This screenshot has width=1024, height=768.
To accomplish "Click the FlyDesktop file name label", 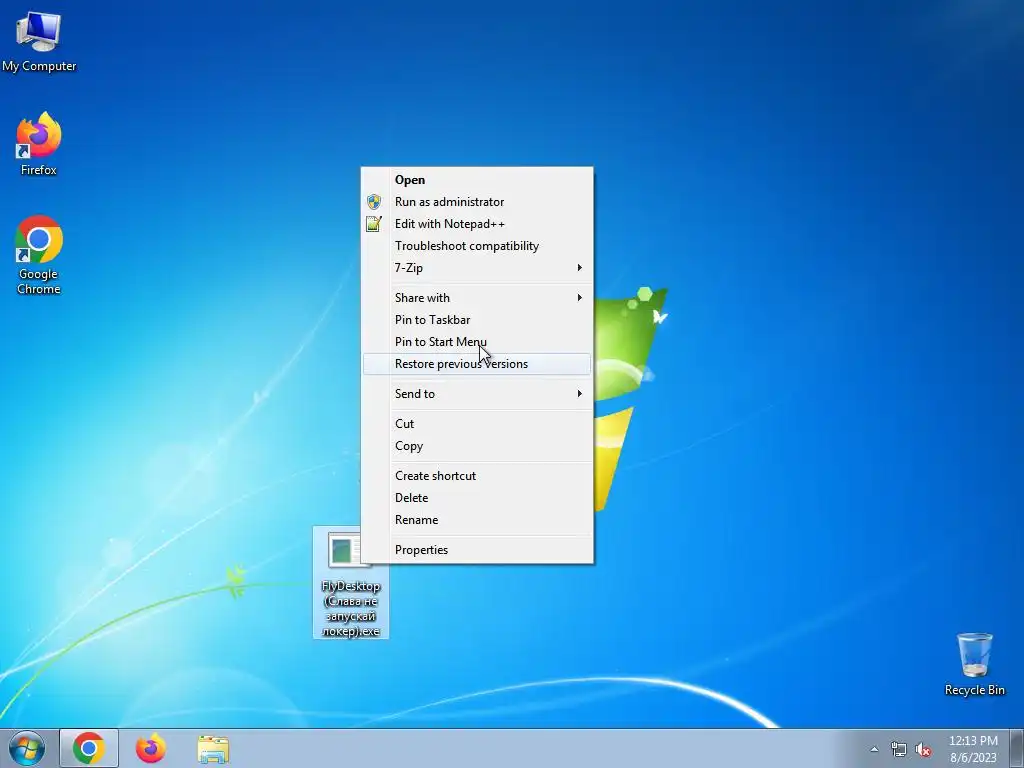I will click(351, 609).
